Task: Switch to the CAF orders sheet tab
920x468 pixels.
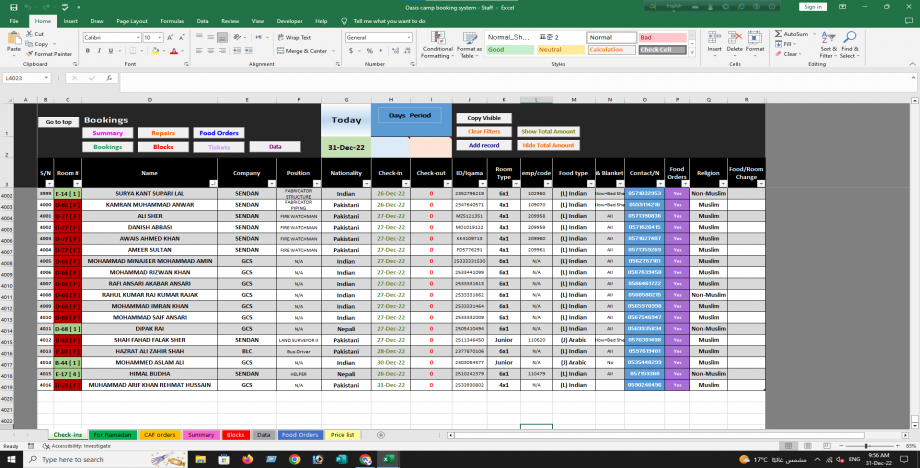Action: click(160, 435)
